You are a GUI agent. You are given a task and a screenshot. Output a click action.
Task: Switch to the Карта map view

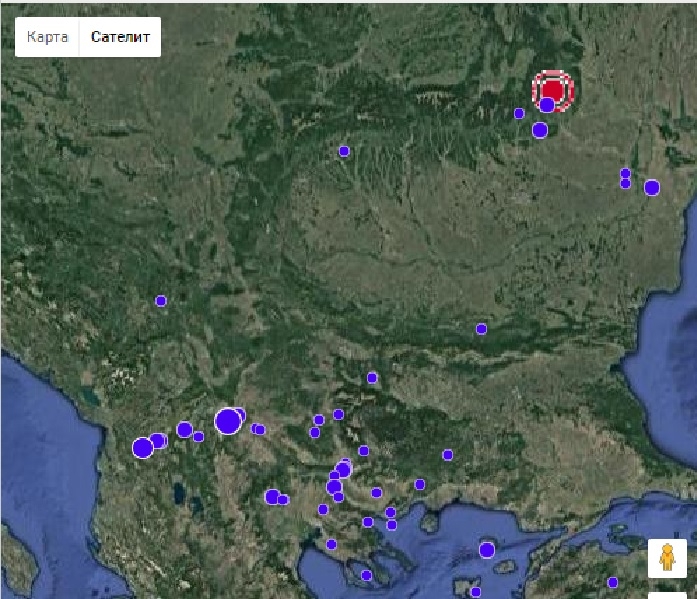click(x=47, y=37)
